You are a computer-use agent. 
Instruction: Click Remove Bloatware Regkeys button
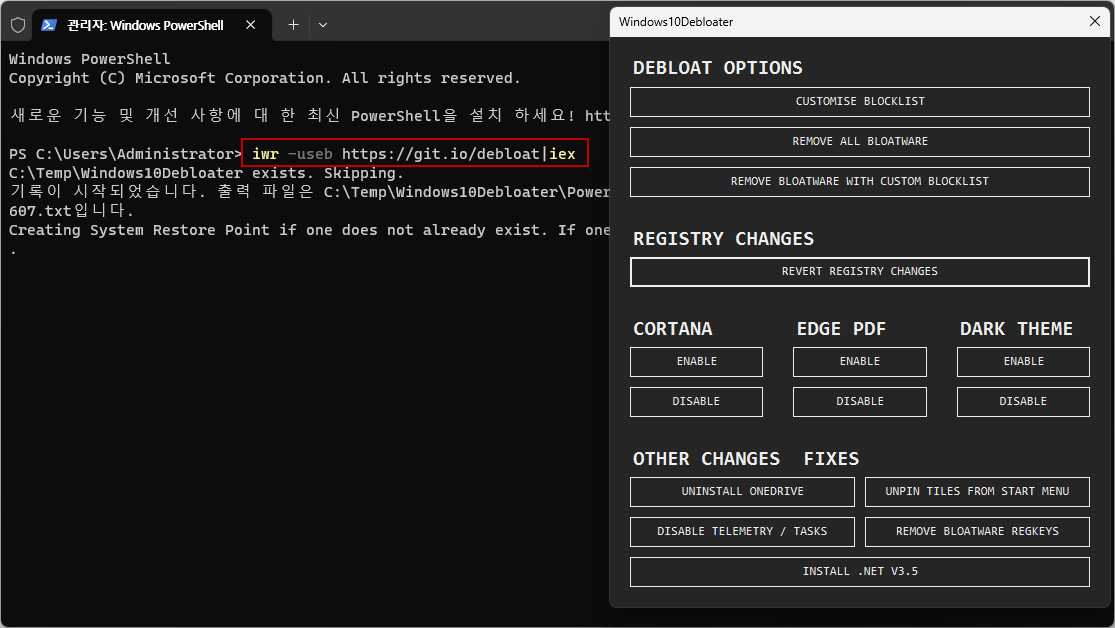pyautogui.click(x=977, y=531)
